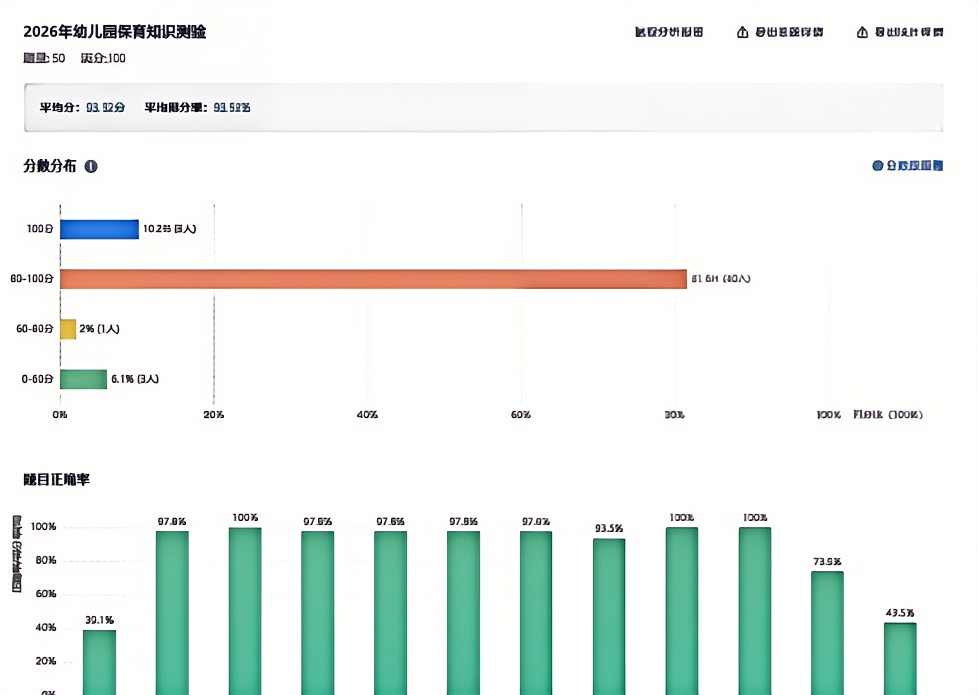Click the '39.1%' bar label
The width and height of the screenshot is (978, 695).
click(99, 620)
